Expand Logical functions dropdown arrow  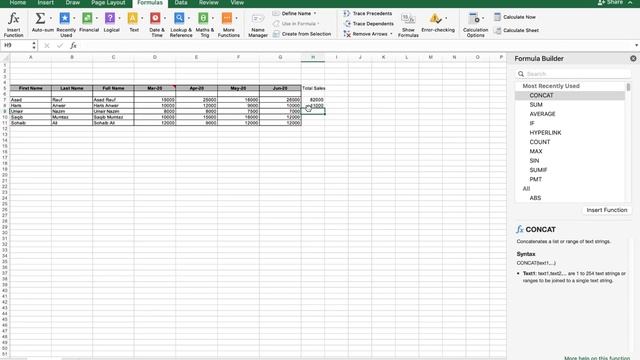click(119, 18)
